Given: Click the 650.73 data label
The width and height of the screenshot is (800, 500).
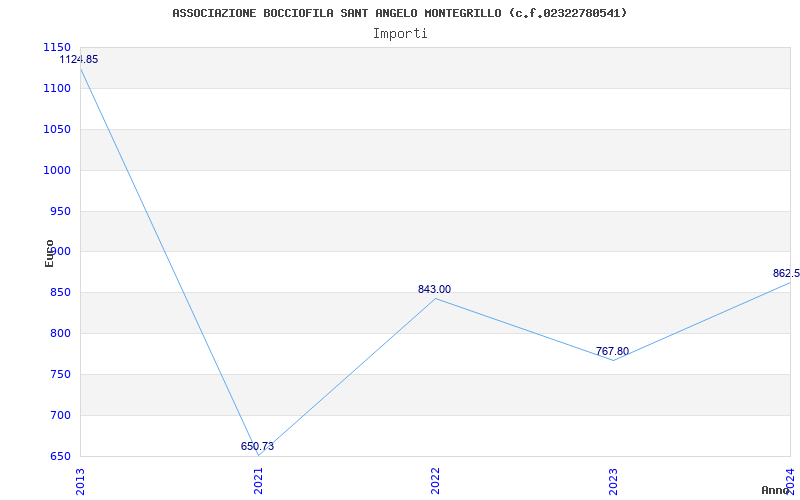Looking at the screenshot, I should pos(257,446).
